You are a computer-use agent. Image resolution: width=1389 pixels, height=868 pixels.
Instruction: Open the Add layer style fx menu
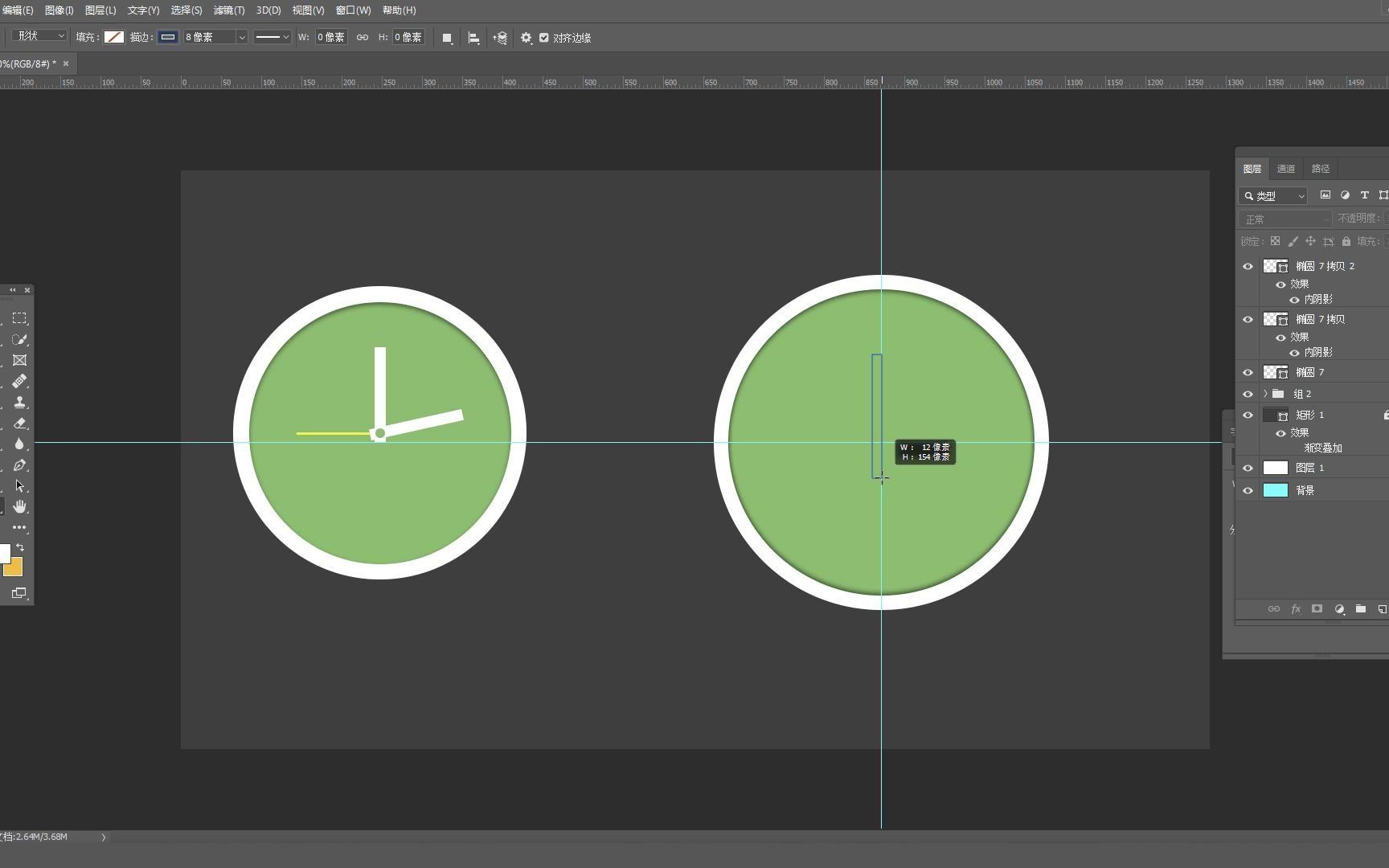pos(1296,608)
